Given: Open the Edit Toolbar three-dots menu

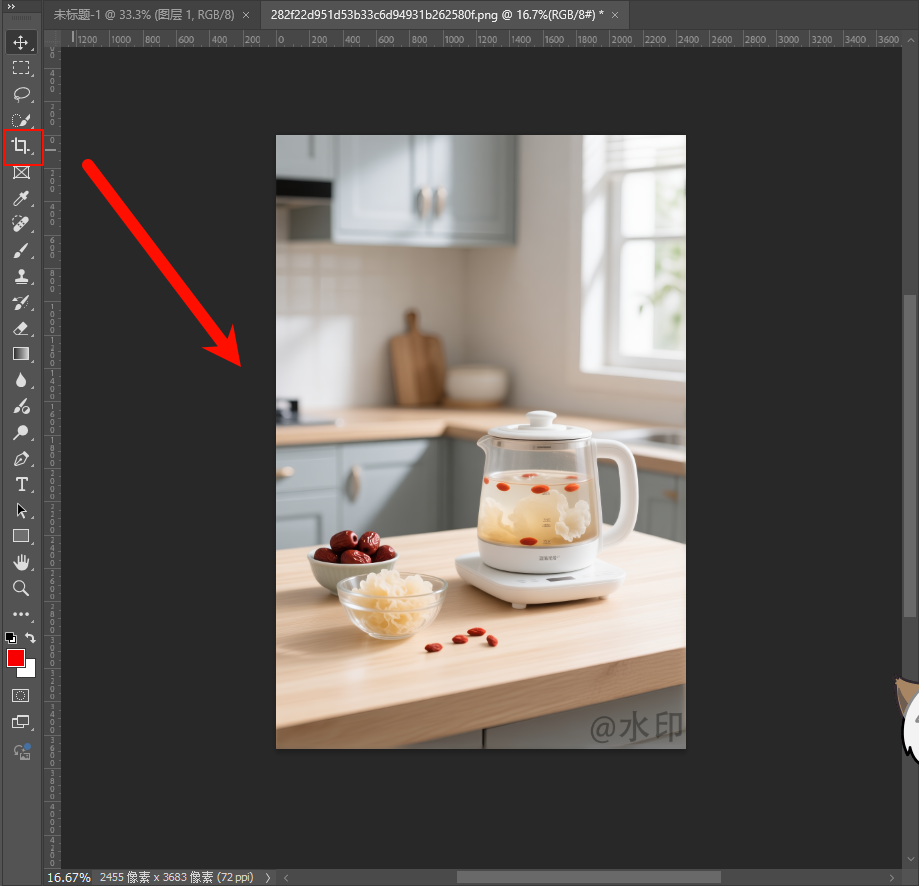Looking at the screenshot, I should point(21,614).
